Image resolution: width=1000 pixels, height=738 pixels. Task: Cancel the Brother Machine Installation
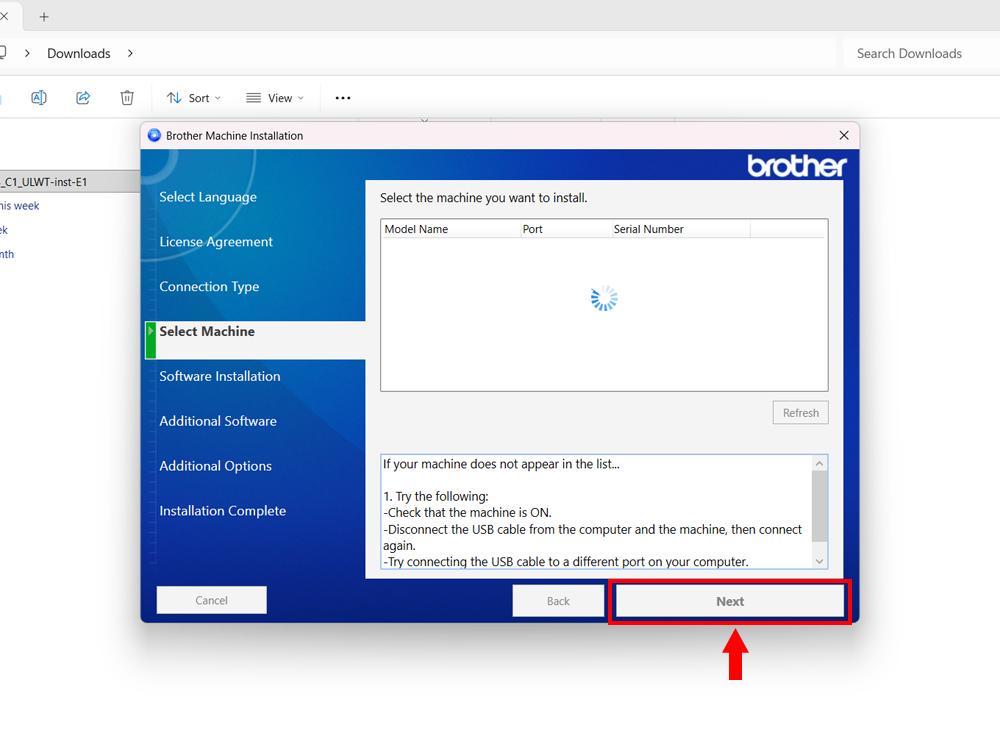coord(212,600)
